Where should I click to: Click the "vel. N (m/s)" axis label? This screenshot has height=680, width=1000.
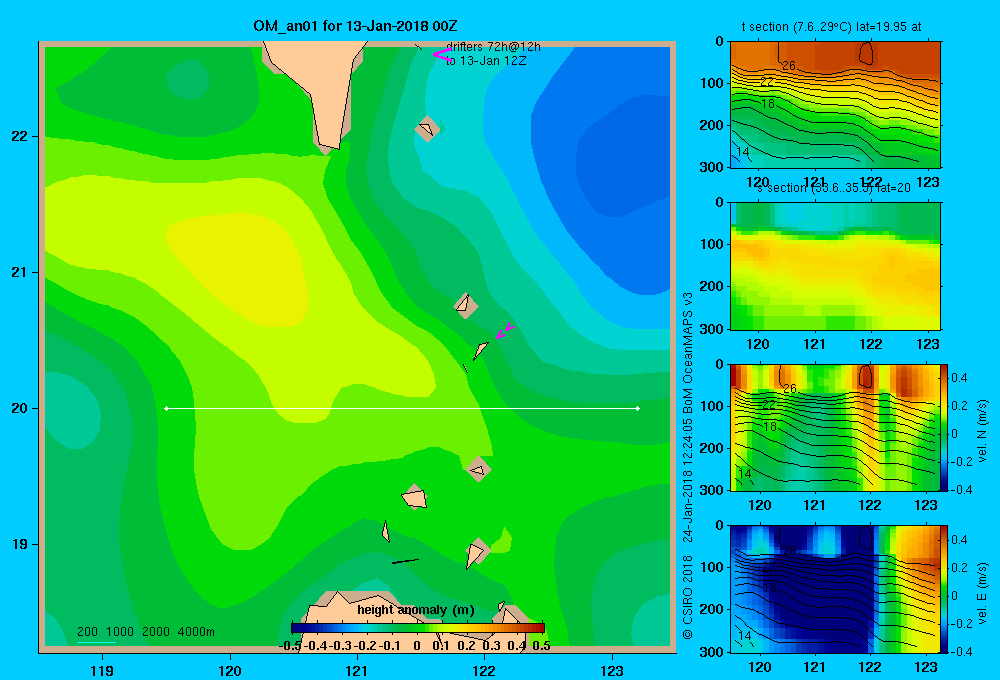[x=983, y=431]
